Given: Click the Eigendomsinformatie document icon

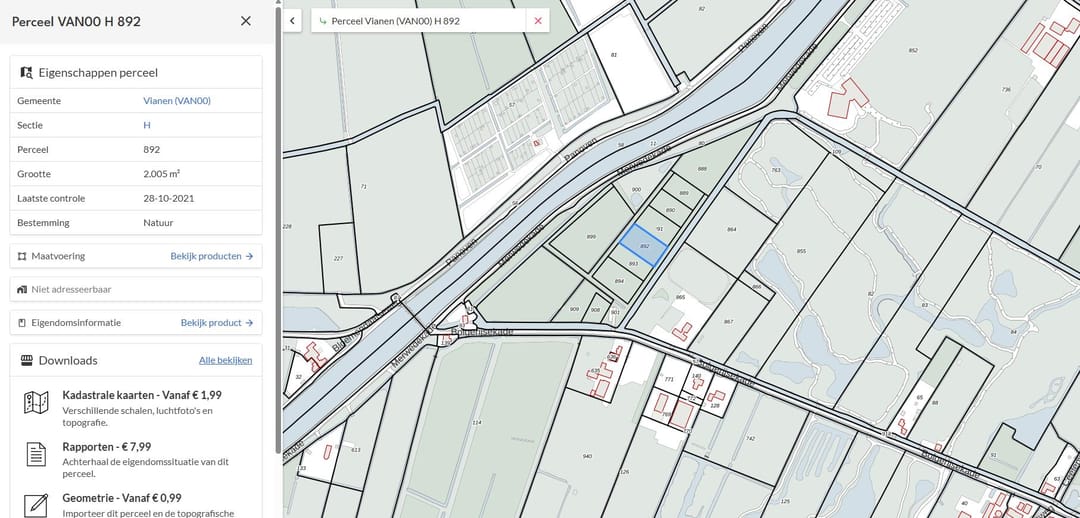Looking at the screenshot, I should coord(22,322).
